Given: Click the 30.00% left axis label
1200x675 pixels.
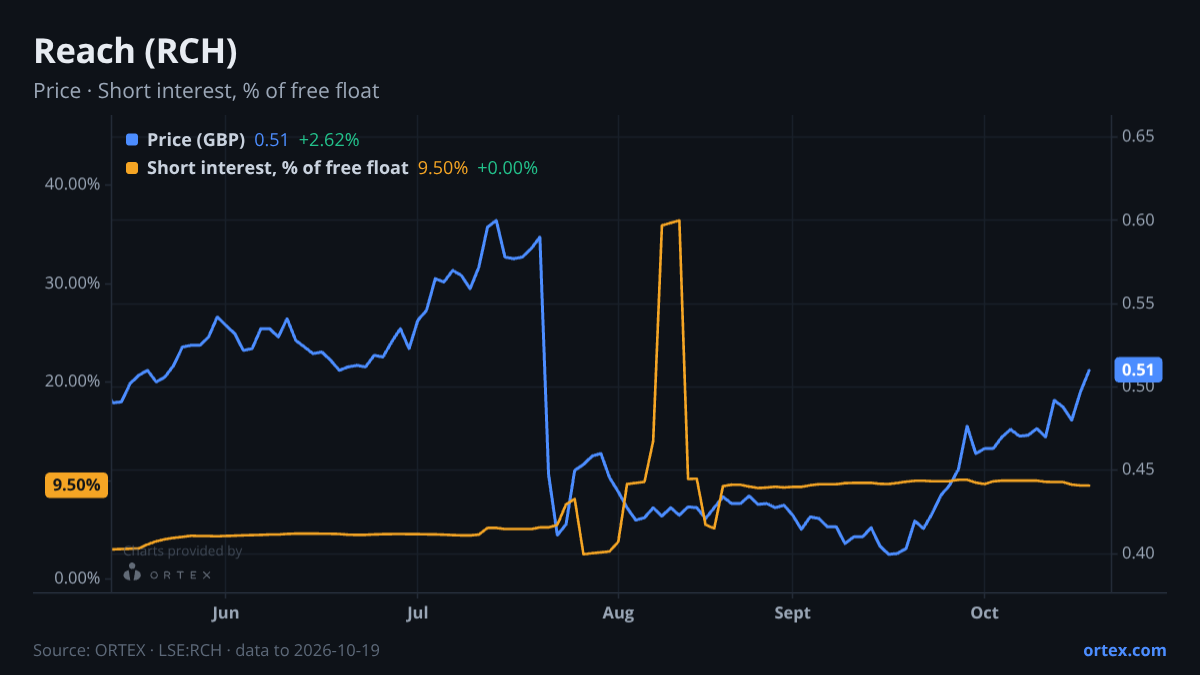Looking at the screenshot, I should (x=73, y=283).
